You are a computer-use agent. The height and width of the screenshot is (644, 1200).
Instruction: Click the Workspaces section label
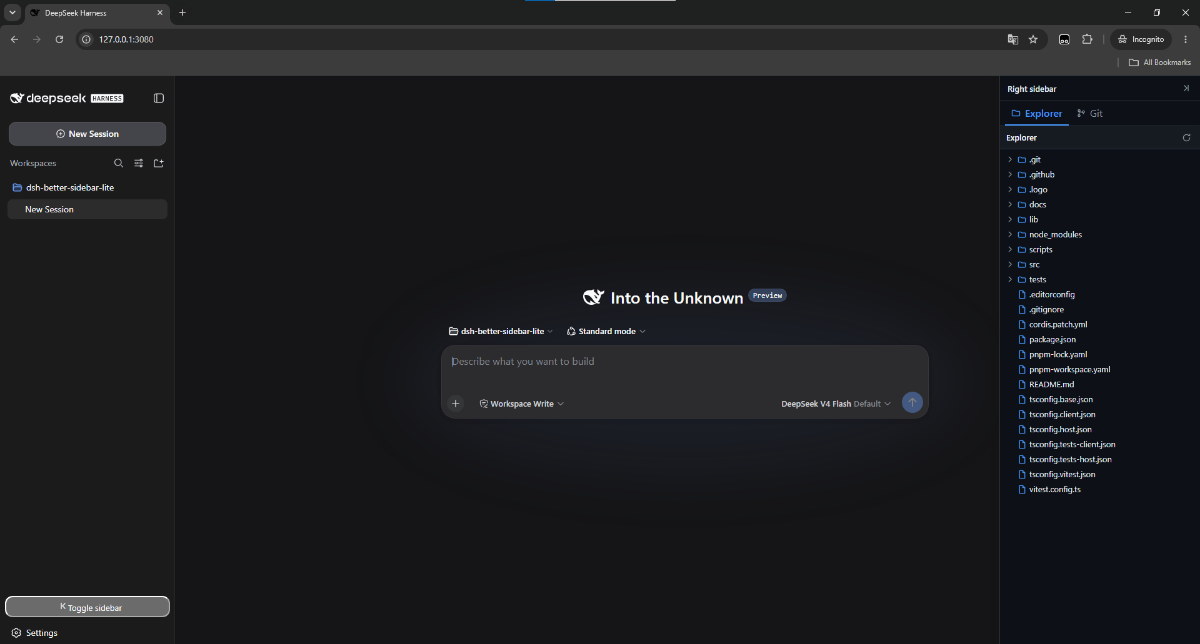[x=33, y=163]
